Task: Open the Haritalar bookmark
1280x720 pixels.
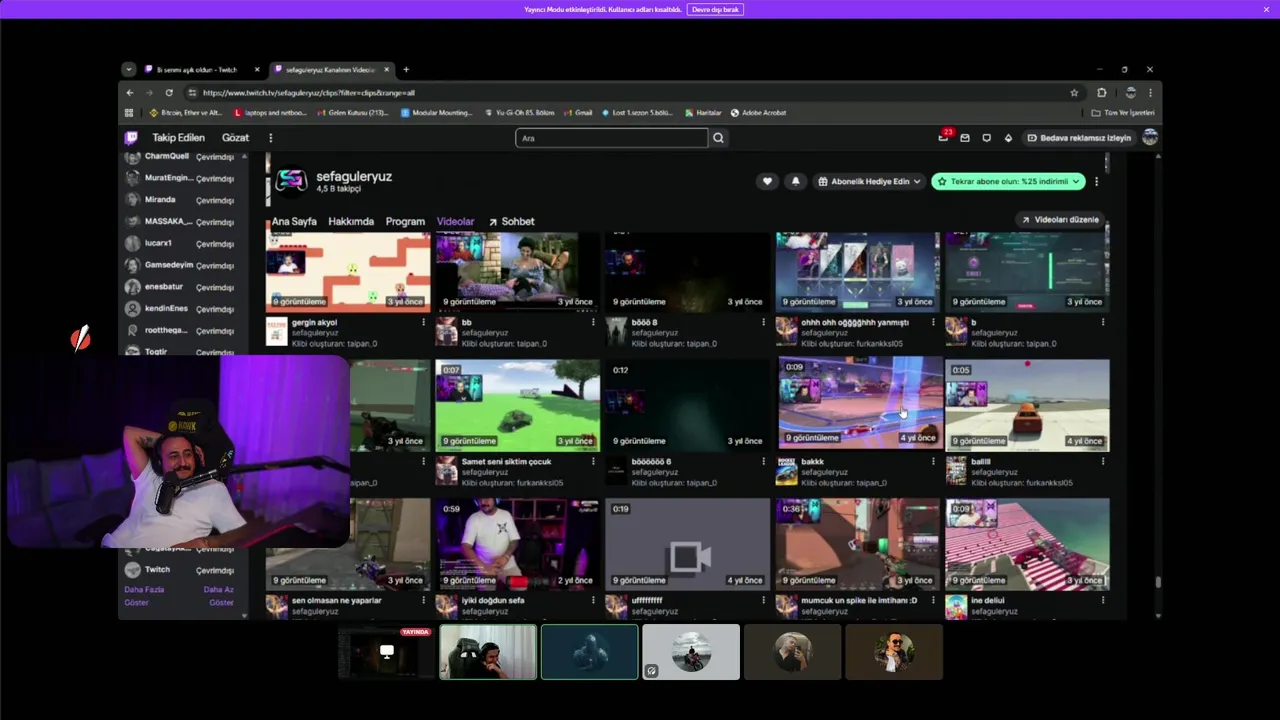Action: click(703, 113)
